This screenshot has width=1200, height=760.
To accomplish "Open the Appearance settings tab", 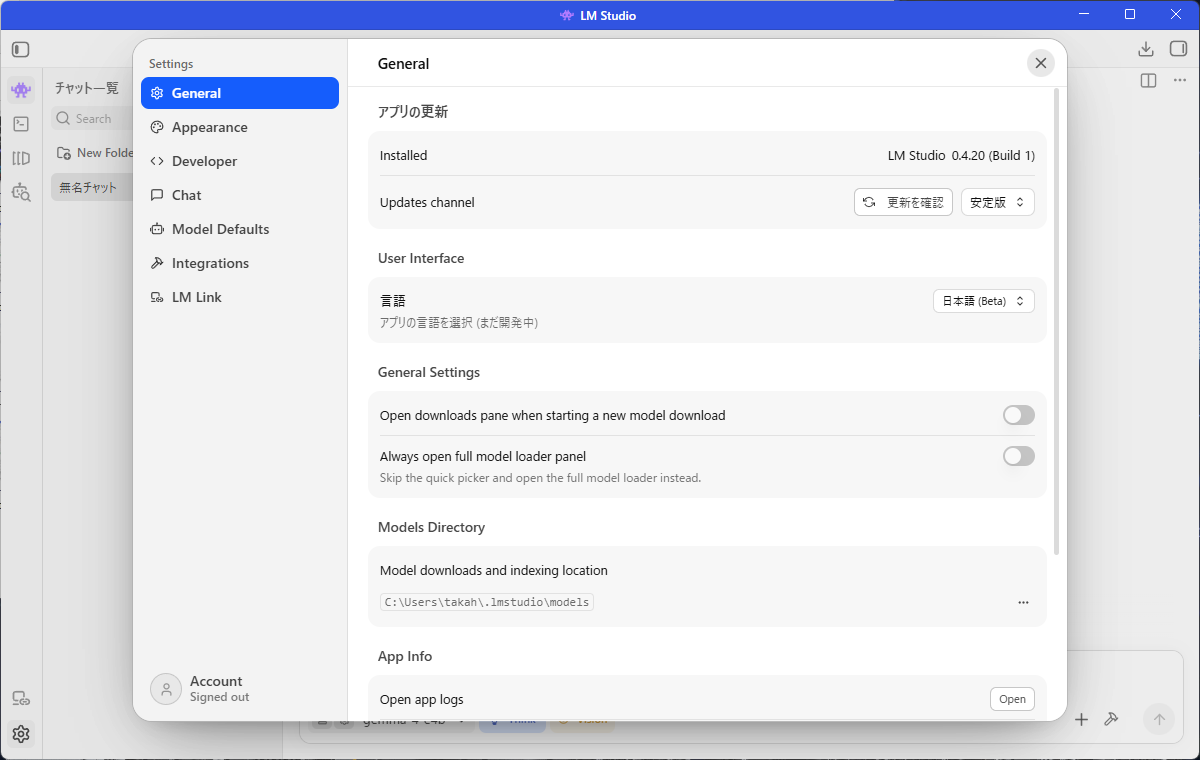I will (x=240, y=127).
